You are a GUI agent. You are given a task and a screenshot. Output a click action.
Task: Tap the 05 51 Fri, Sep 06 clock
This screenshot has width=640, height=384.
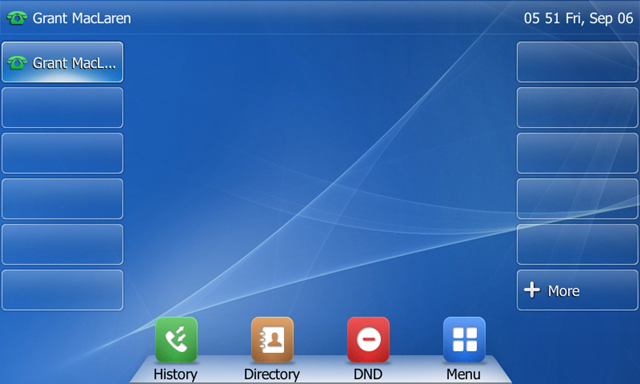(x=578, y=18)
